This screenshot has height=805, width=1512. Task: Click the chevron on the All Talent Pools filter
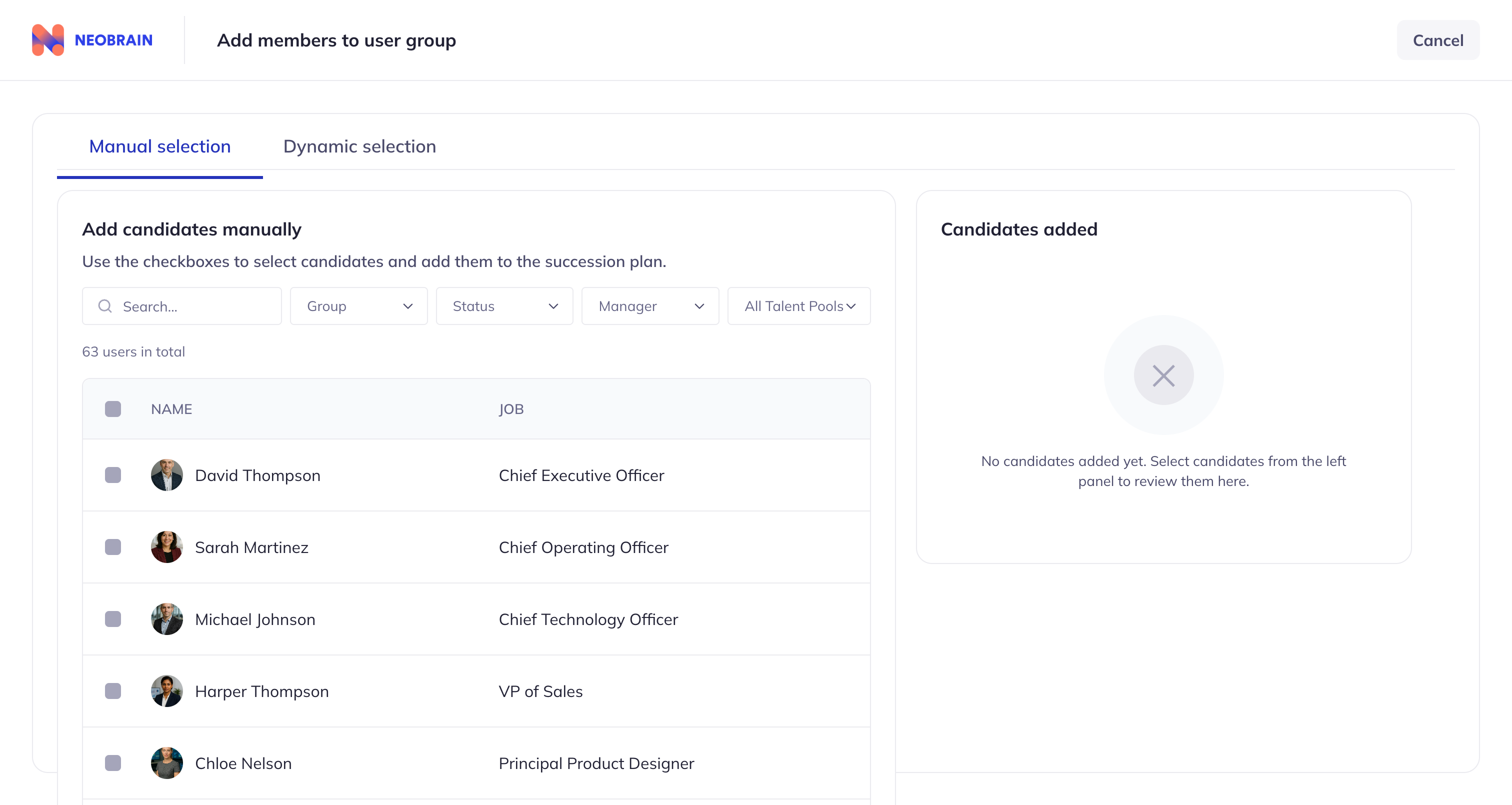851,306
